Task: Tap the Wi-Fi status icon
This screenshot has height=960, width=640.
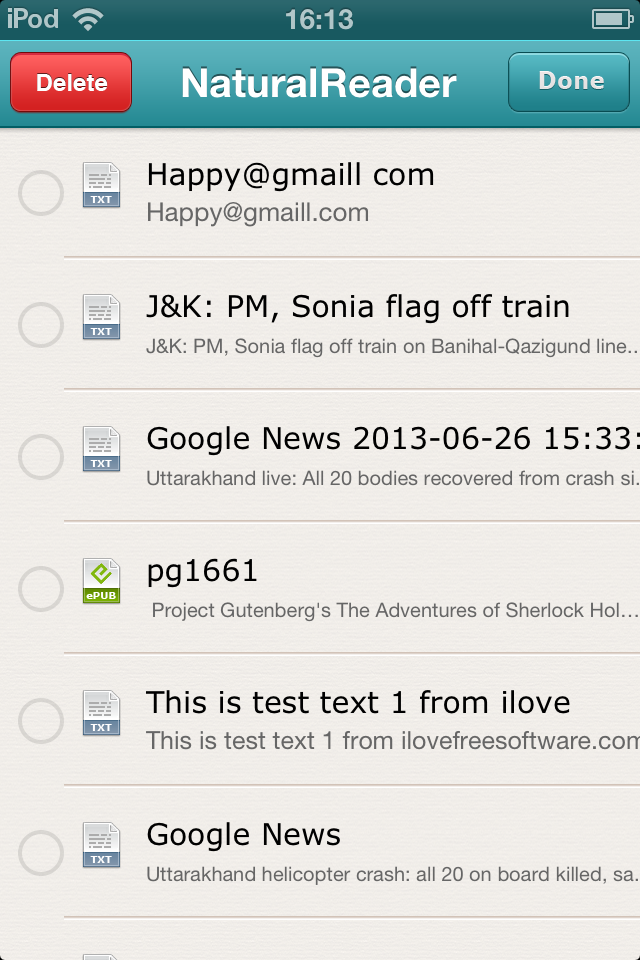Action: click(89, 20)
